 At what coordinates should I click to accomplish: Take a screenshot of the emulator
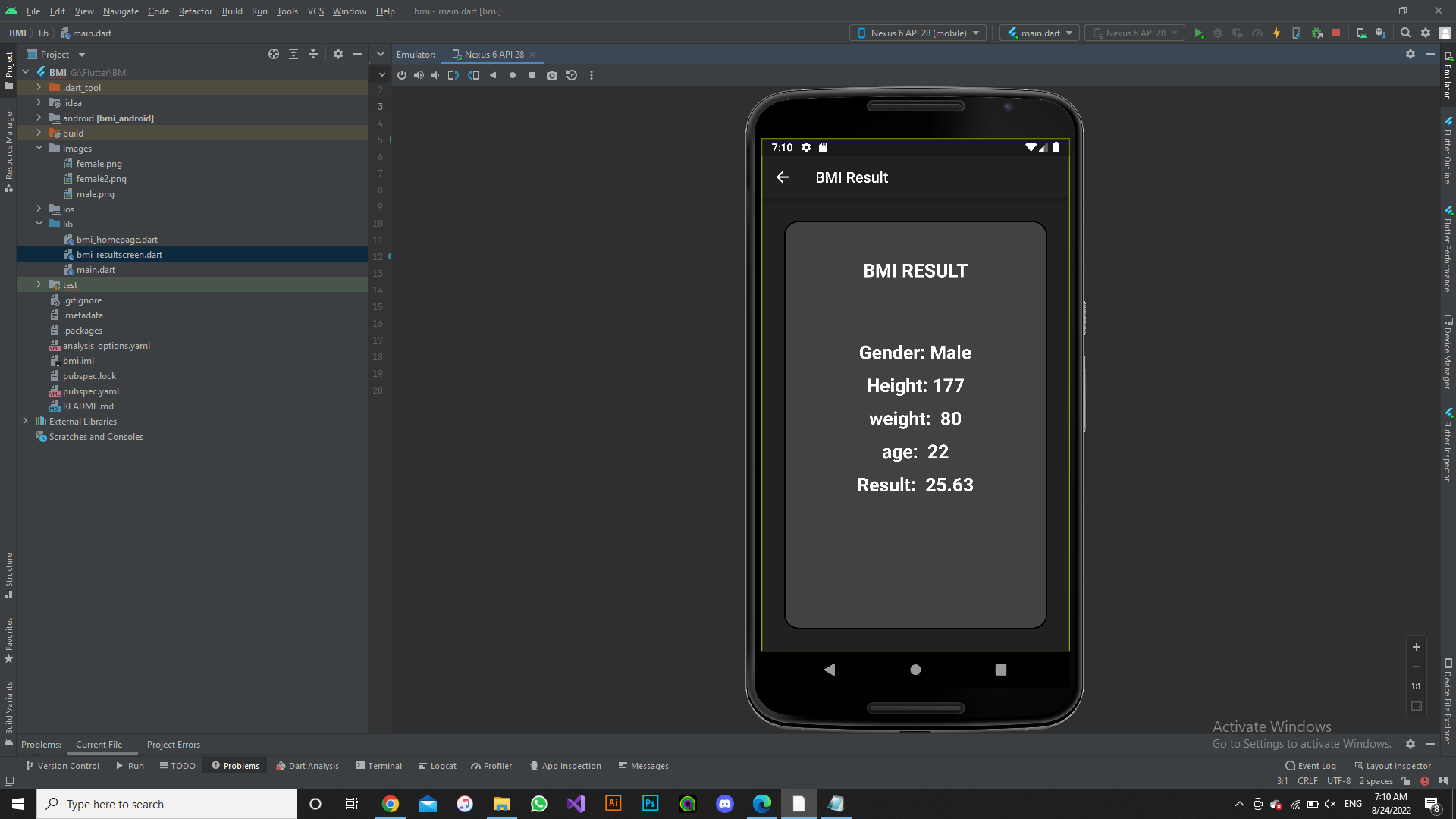pyautogui.click(x=552, y=75)
